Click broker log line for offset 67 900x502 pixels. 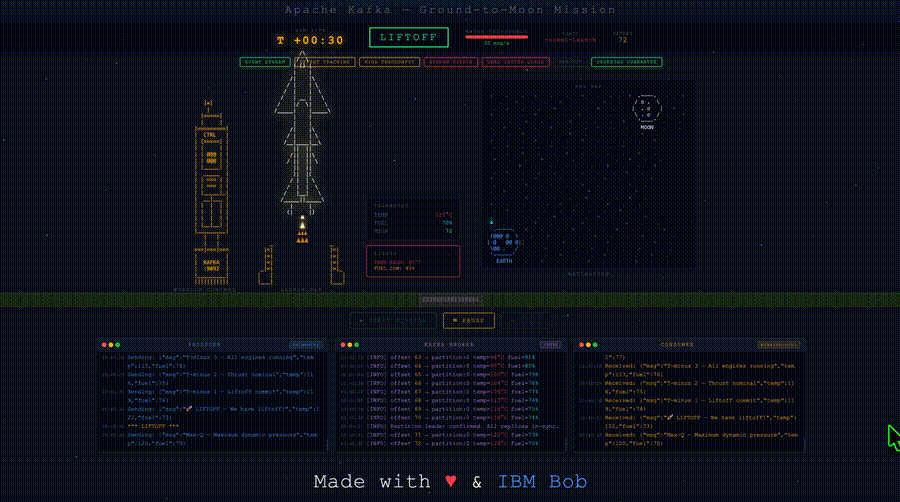coord(440,392)
